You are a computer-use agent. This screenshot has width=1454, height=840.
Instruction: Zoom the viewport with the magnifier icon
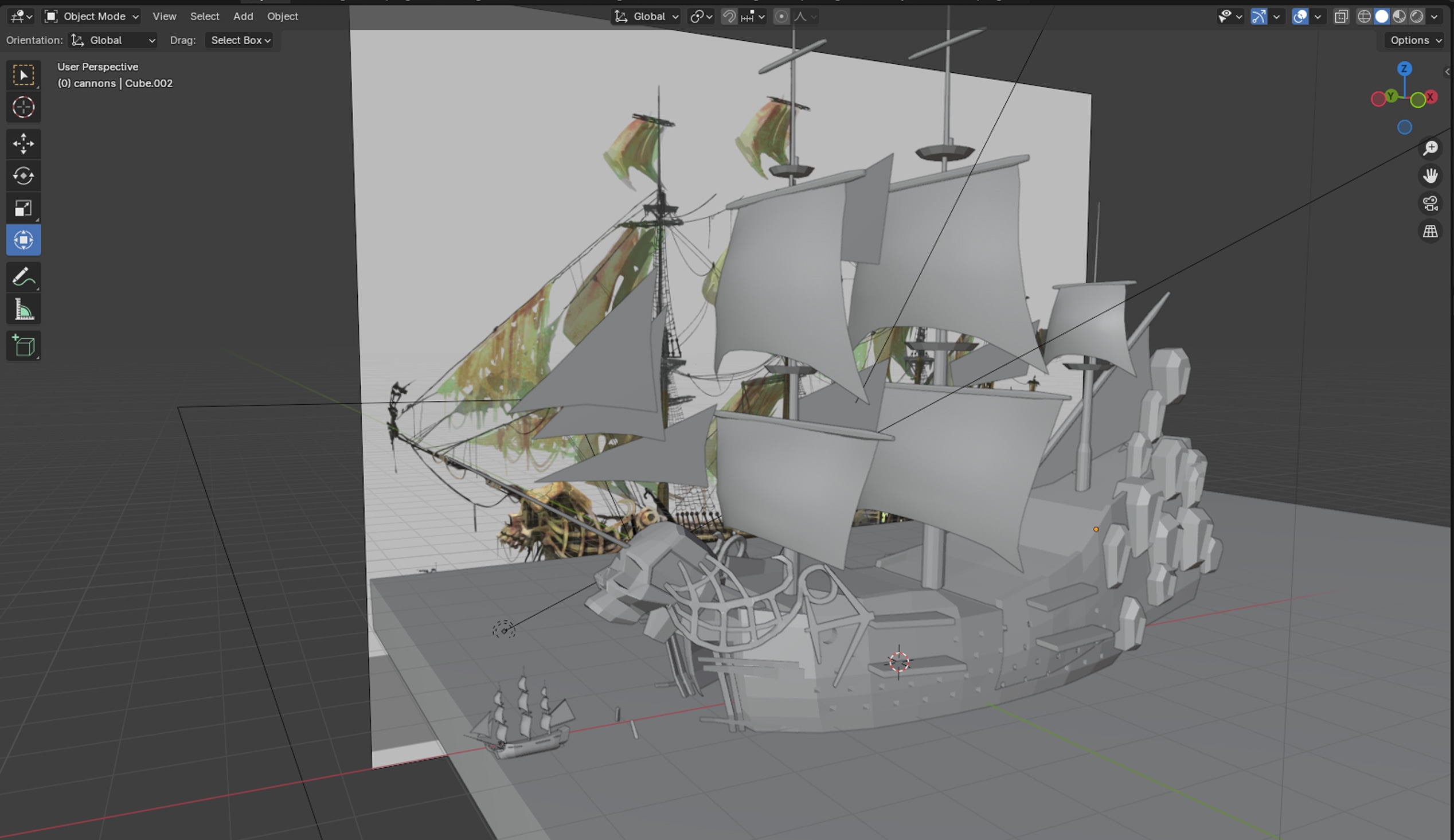pyautogui.click(x=1430, y=148)
